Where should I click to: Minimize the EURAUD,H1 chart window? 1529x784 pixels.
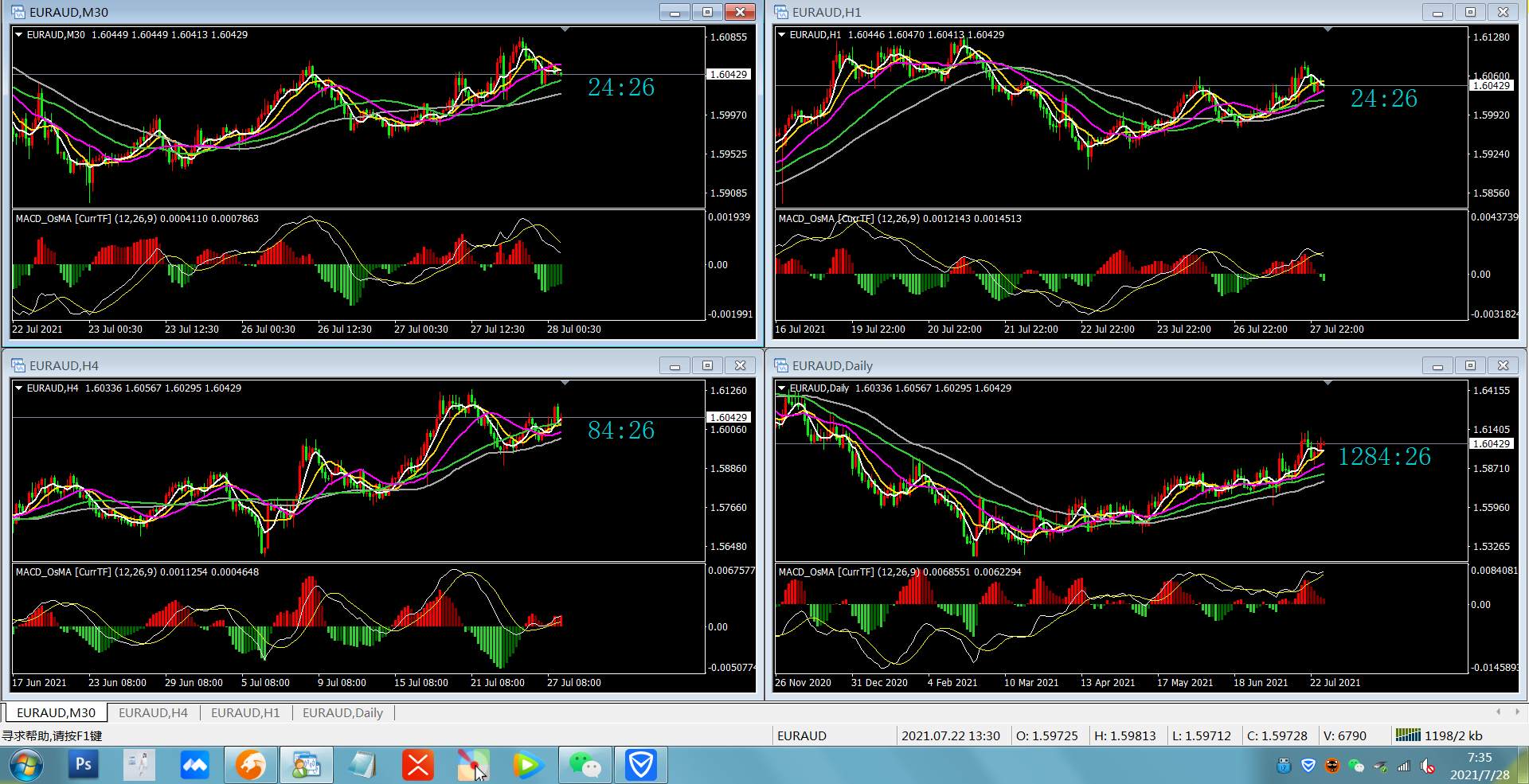coord(1437,12)
